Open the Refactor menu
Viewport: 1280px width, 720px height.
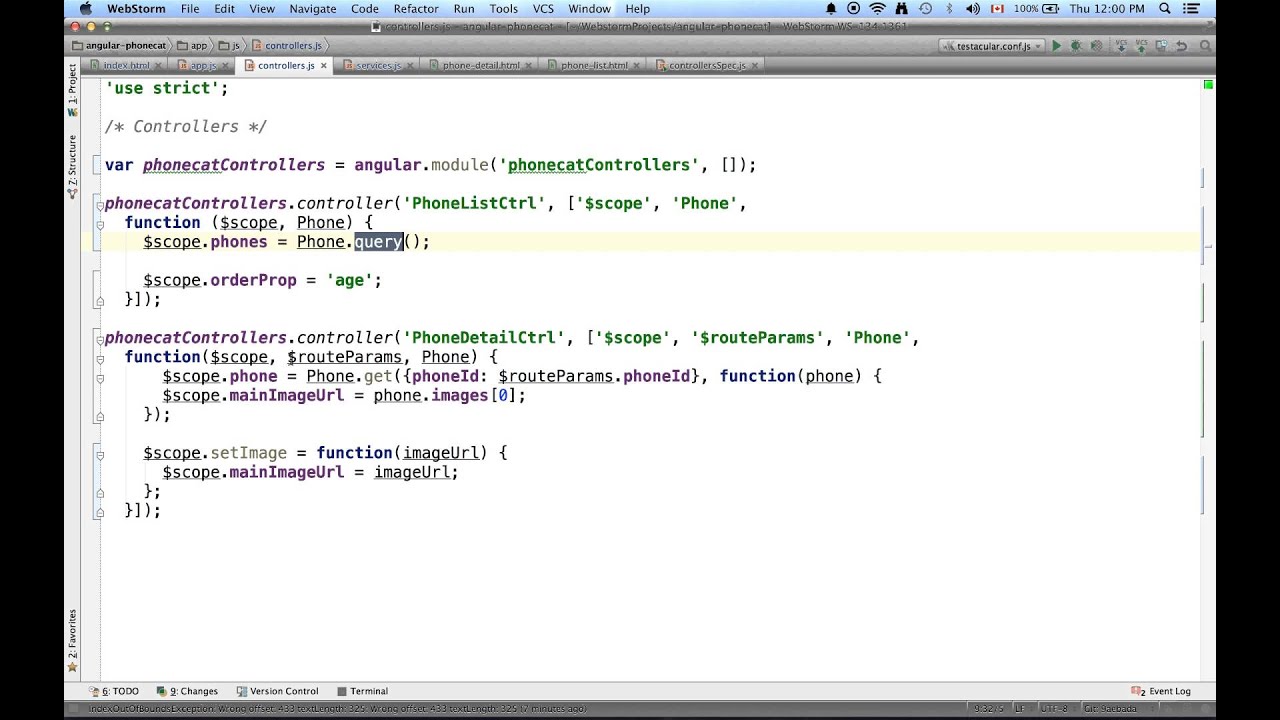[x=416, y=9]
